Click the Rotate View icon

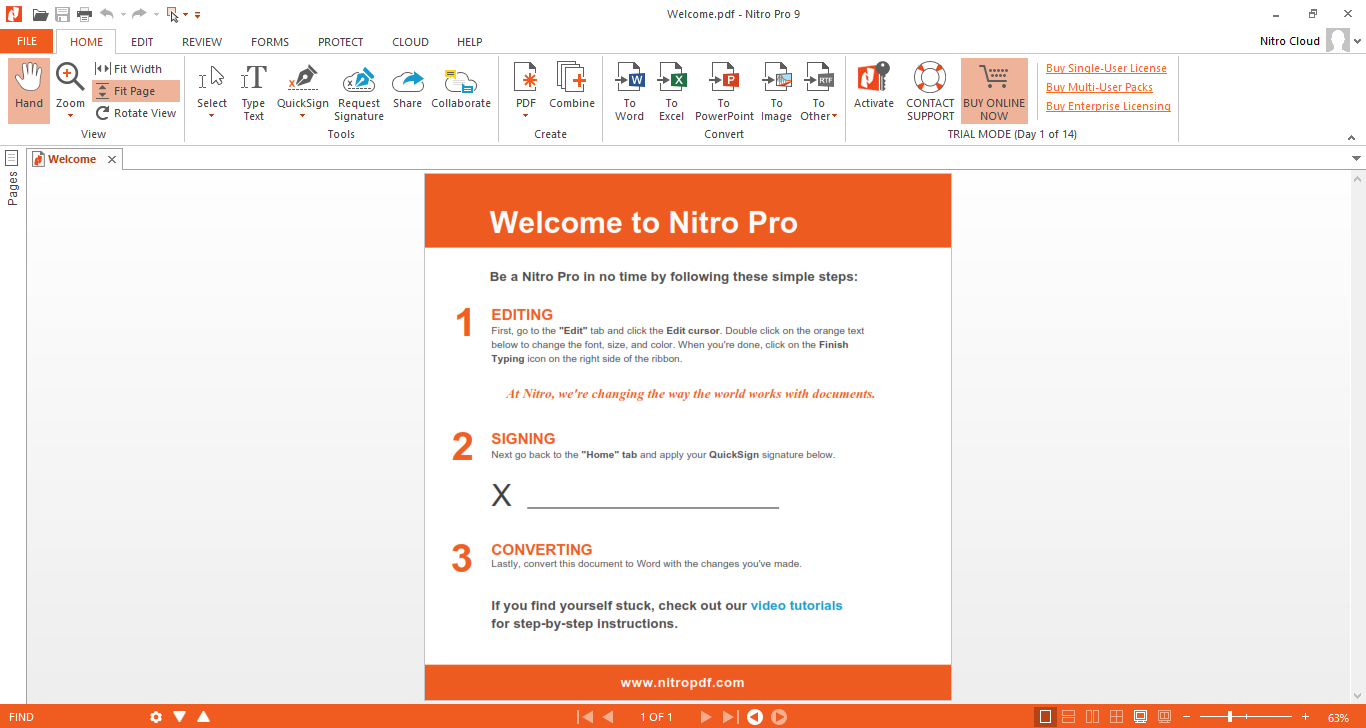[102, 113]
